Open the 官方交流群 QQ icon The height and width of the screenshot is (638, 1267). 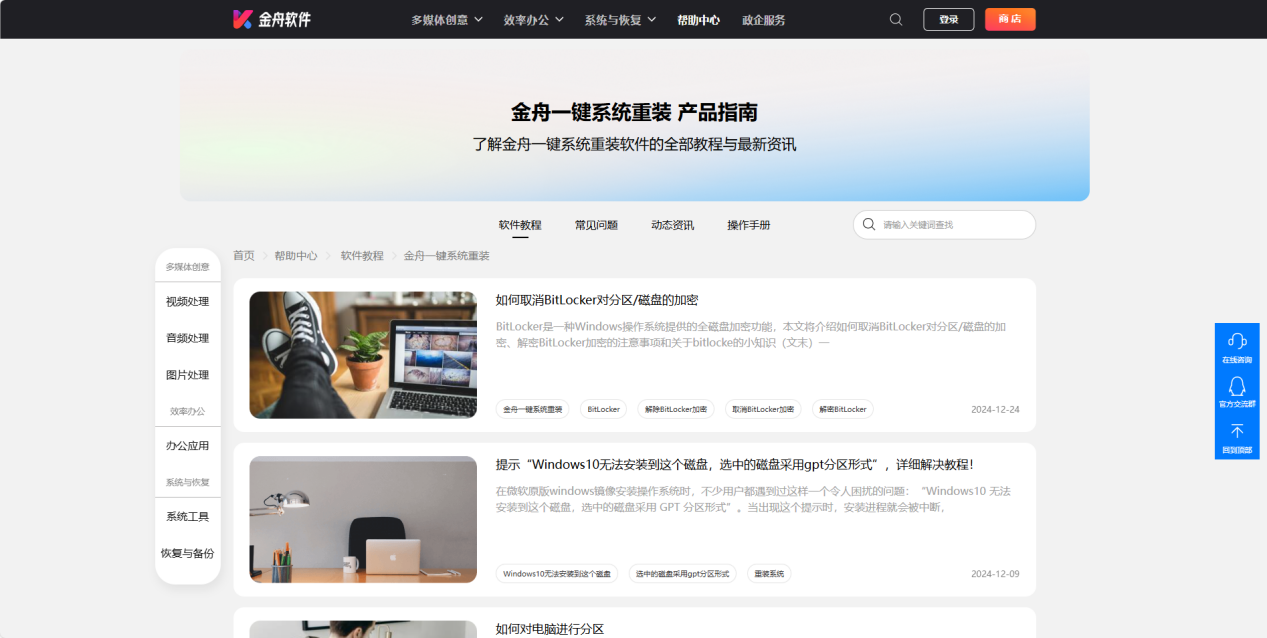[1237, 386]
